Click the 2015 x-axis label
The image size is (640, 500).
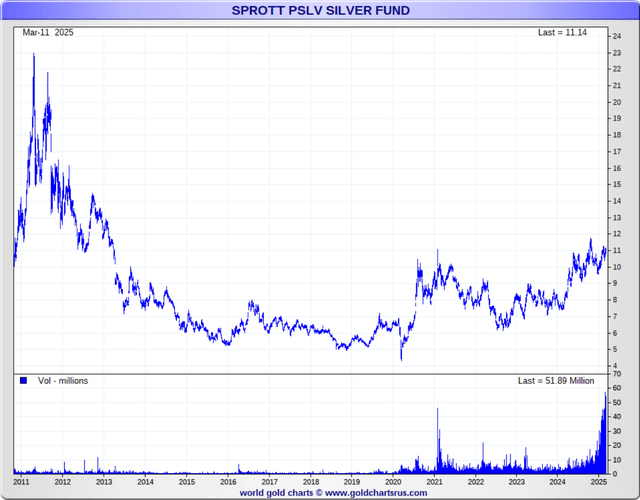point(187,482)
